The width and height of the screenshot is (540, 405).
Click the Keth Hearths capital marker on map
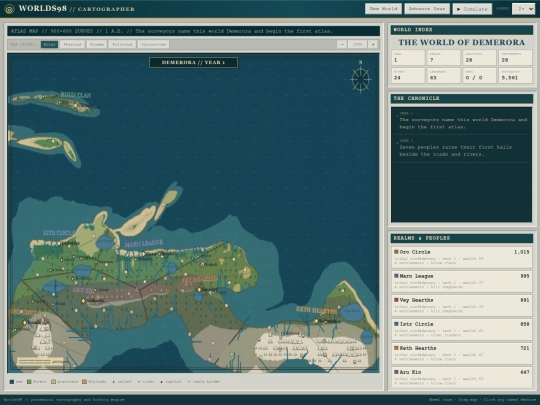pos(316,321)
